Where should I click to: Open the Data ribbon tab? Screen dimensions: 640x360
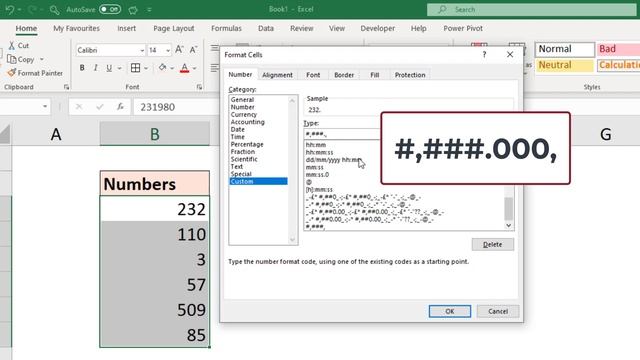tap(266, 28)
